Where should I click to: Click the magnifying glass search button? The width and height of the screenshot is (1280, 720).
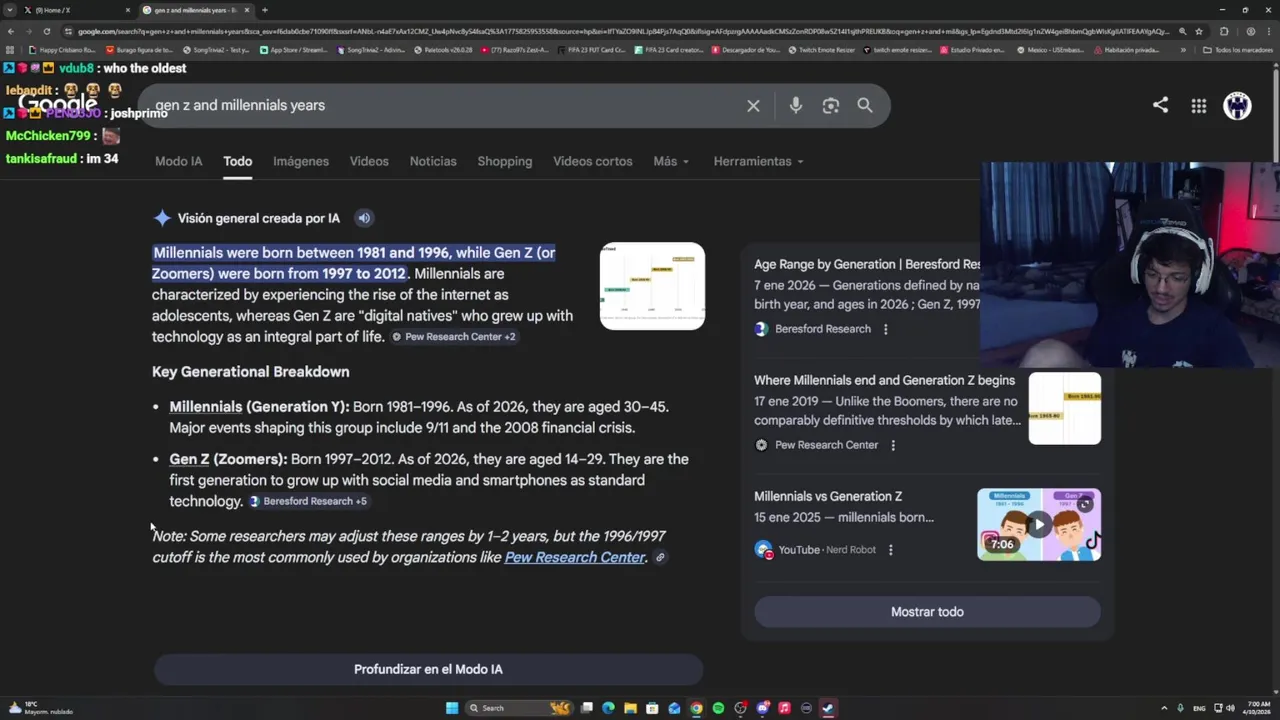click(865, 105)
